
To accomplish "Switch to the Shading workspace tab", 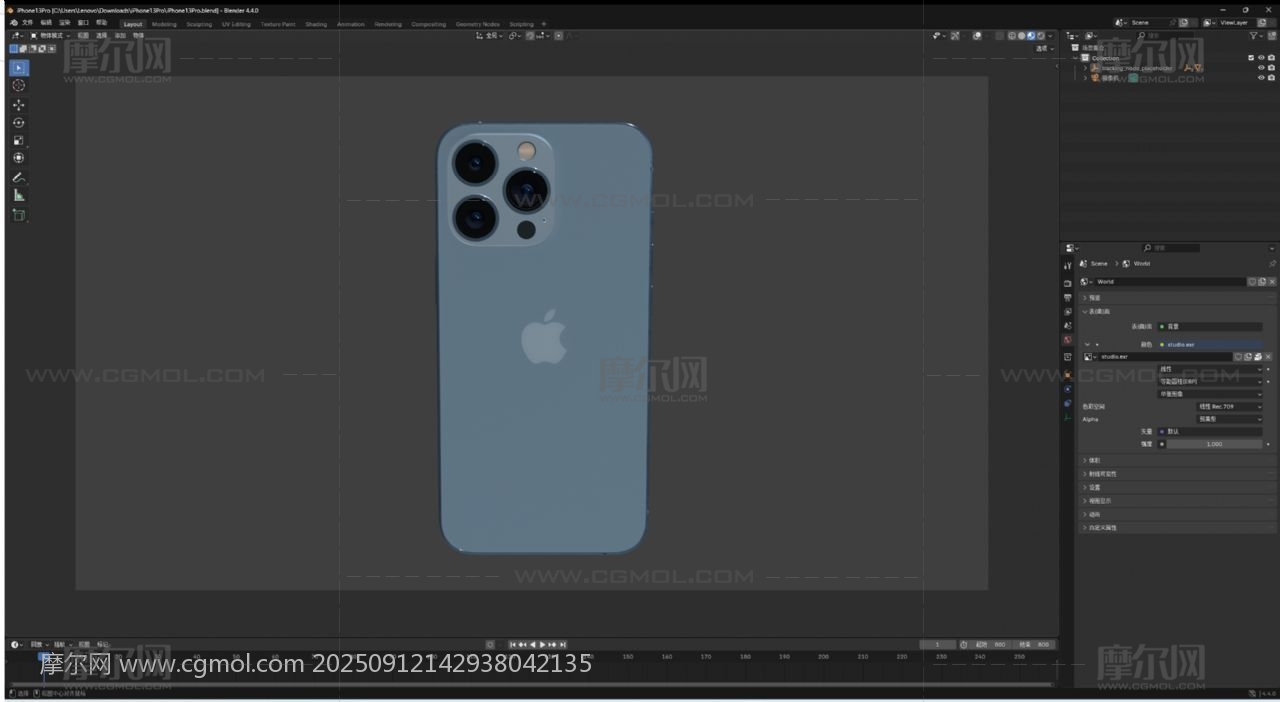I will tap(316, 24).
